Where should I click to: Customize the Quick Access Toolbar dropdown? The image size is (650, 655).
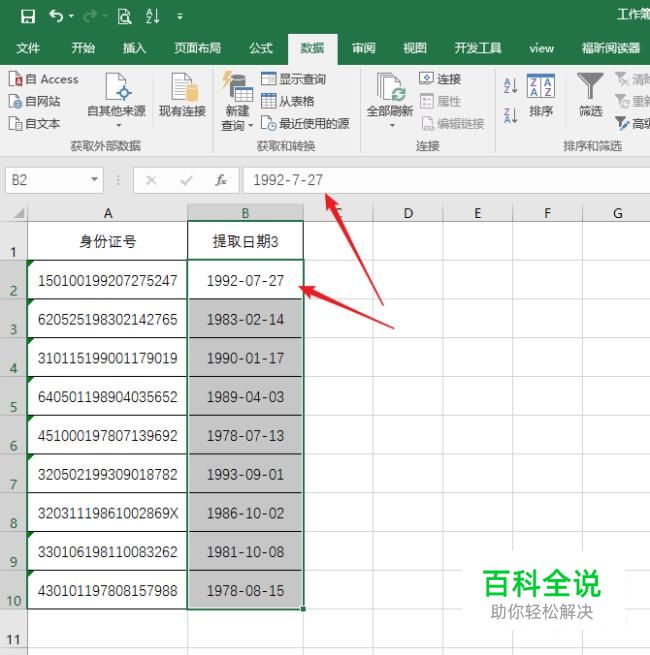pyautogui.click(x=180, y=17)
